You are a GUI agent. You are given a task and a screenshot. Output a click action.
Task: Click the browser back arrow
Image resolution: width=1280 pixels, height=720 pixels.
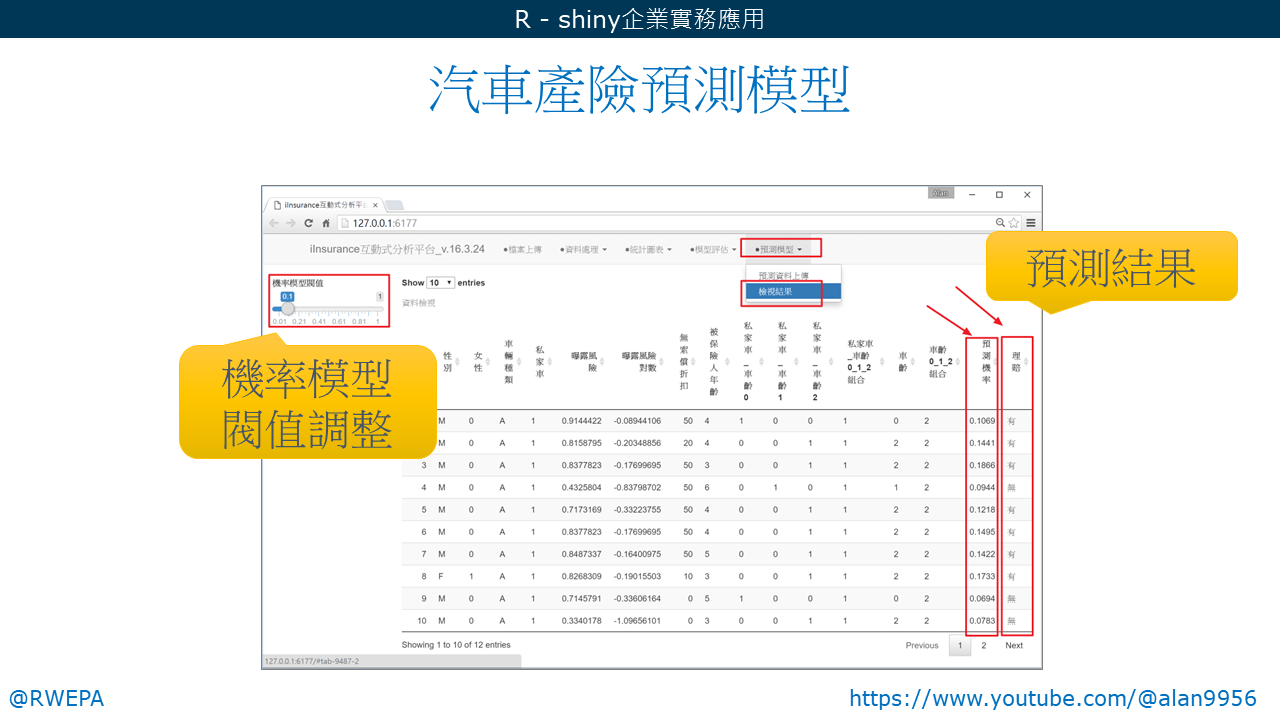275,223
